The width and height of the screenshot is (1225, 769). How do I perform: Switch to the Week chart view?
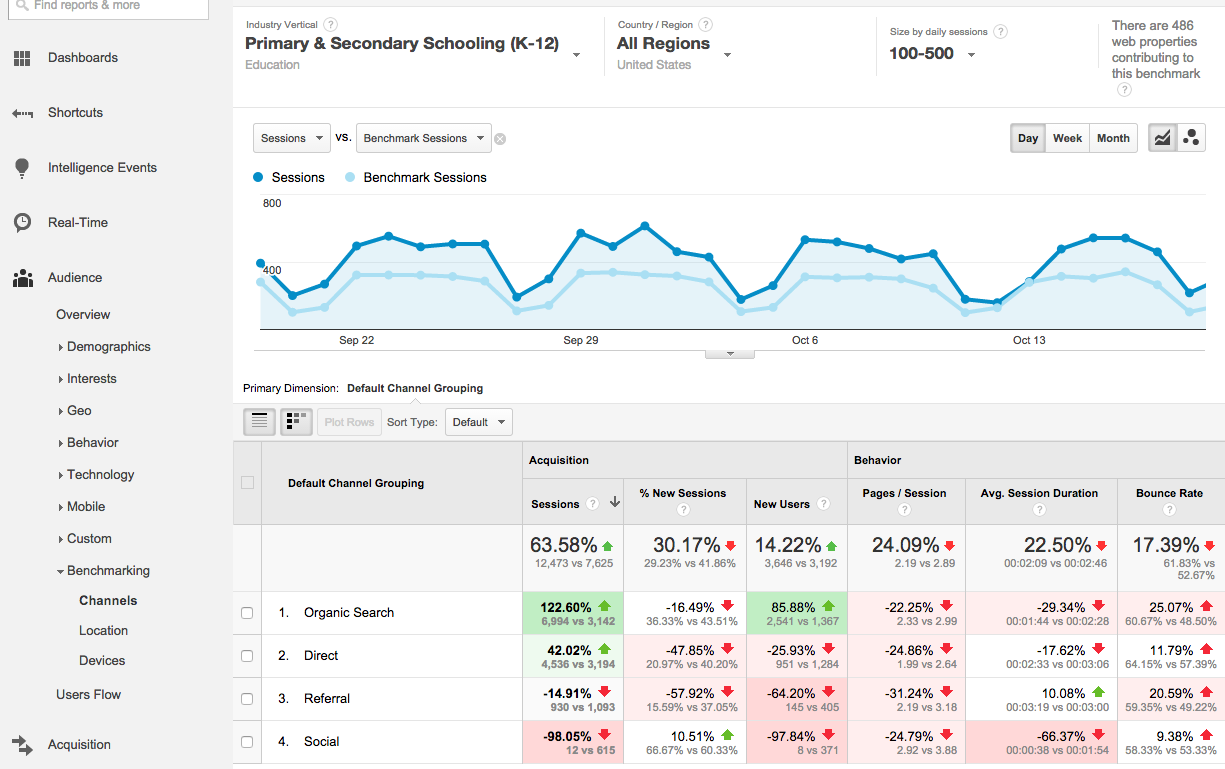(1067, 138)
